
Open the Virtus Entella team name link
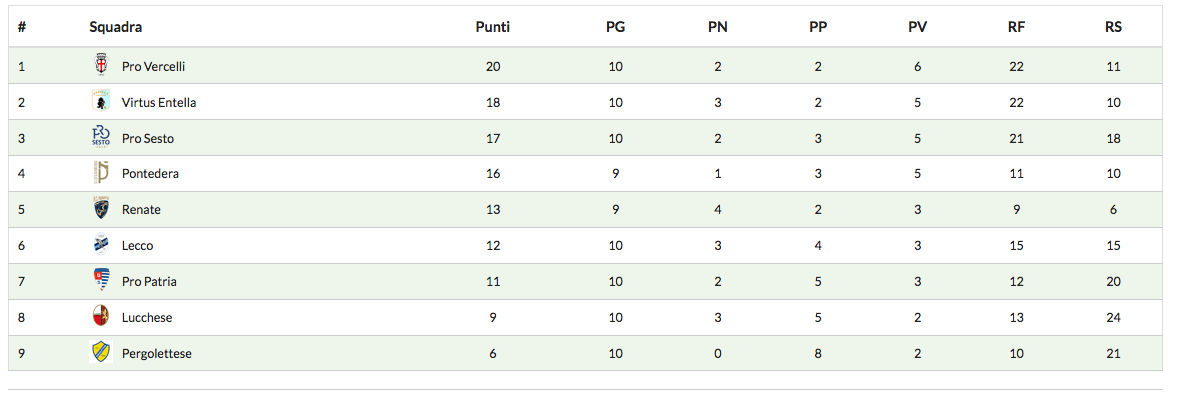(x=159, y=102)
